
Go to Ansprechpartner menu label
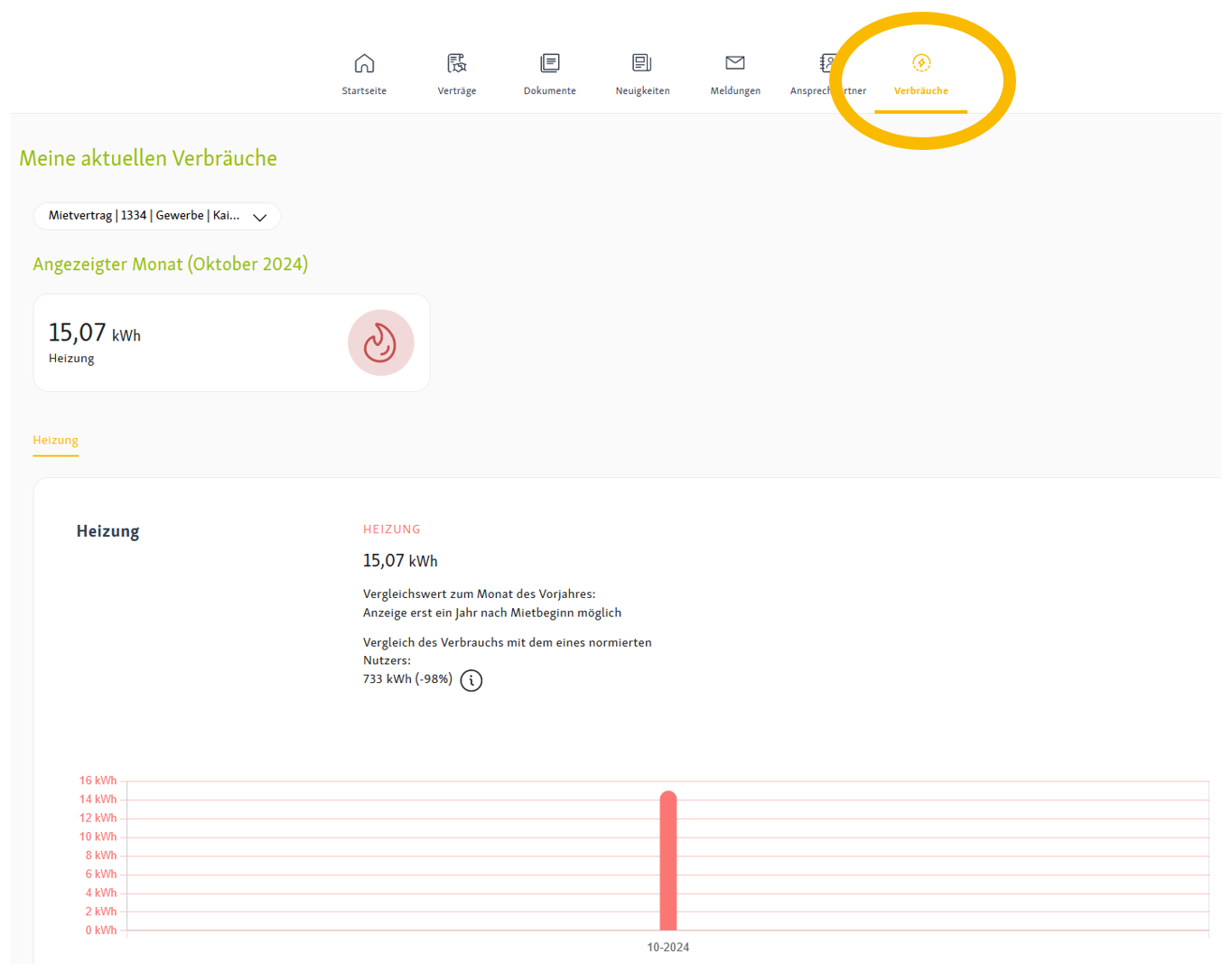tap(828, 91)
